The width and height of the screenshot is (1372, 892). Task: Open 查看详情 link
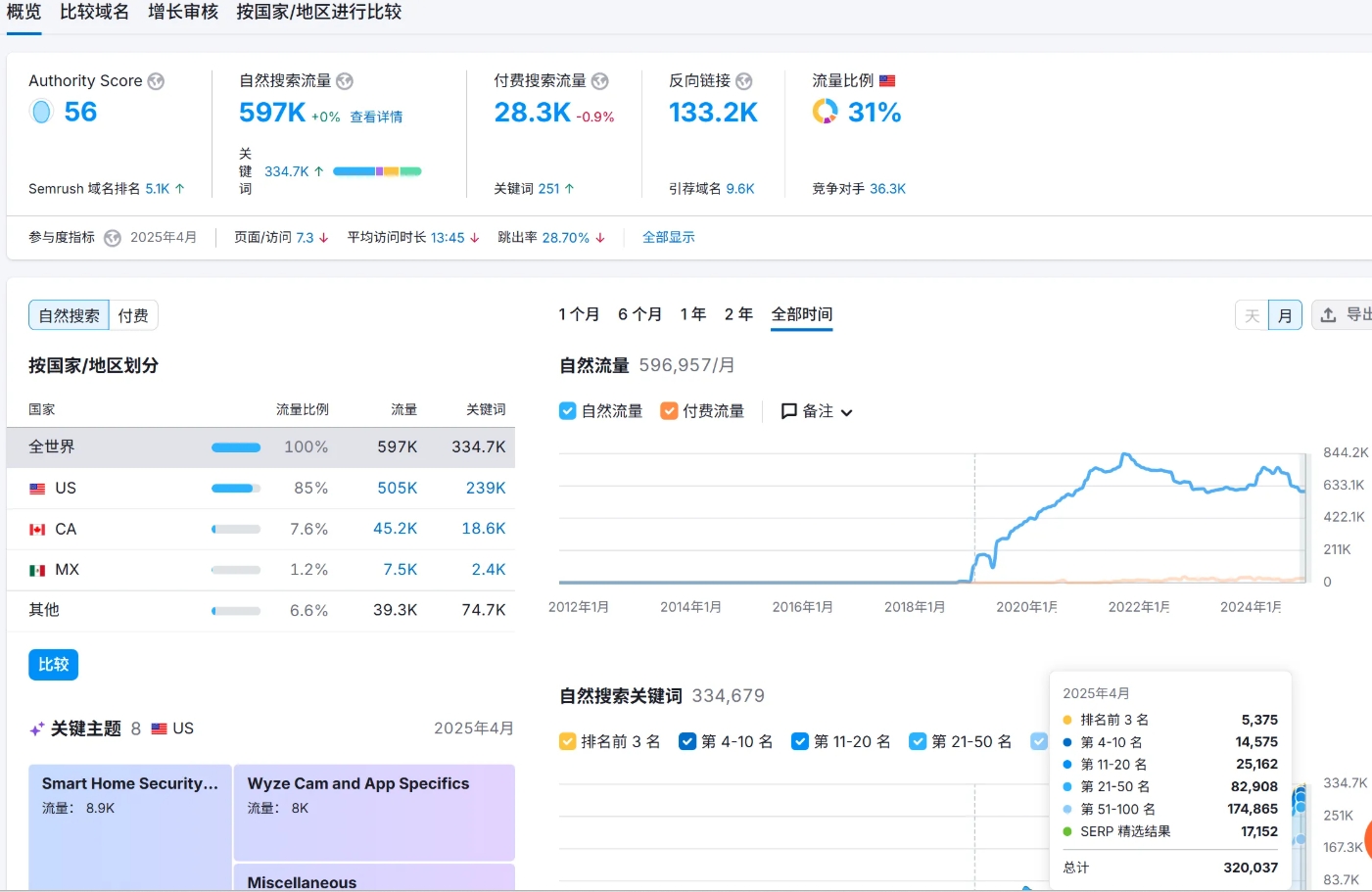point(376,117)
